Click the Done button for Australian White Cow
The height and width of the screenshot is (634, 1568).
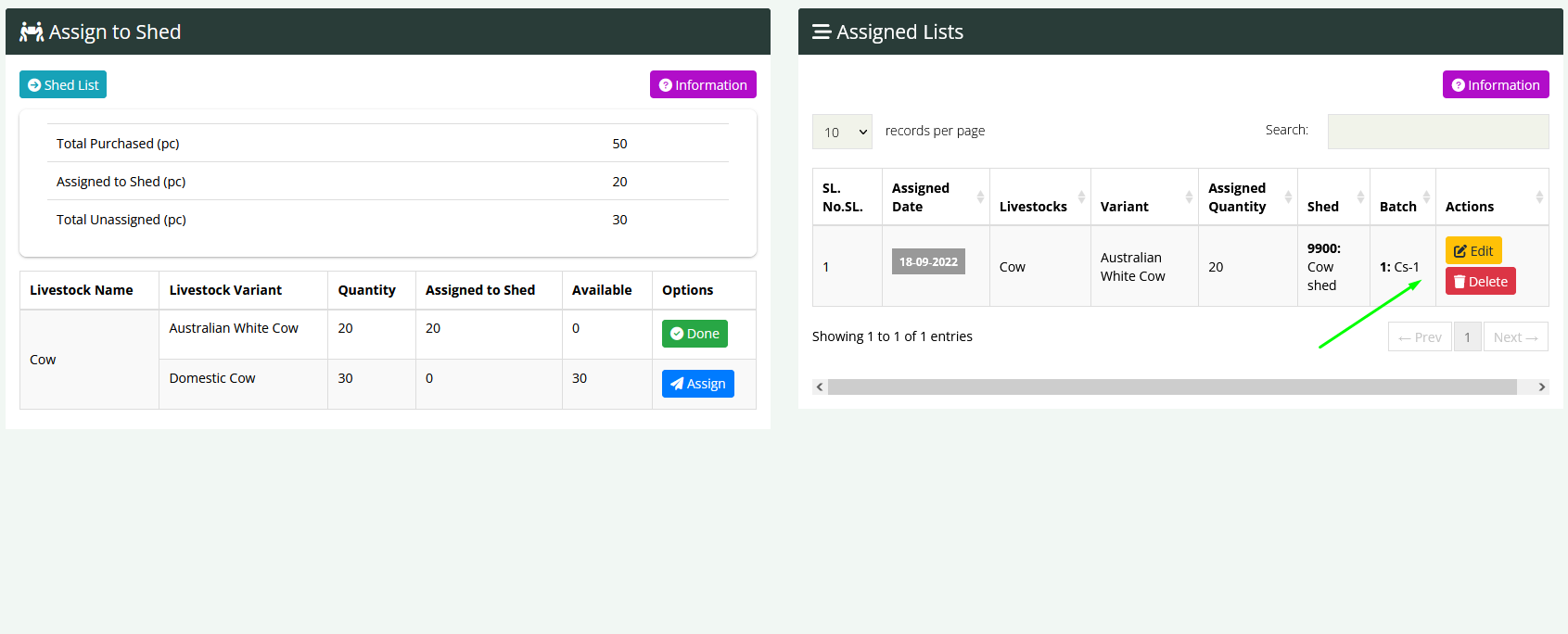pos(695,334)
